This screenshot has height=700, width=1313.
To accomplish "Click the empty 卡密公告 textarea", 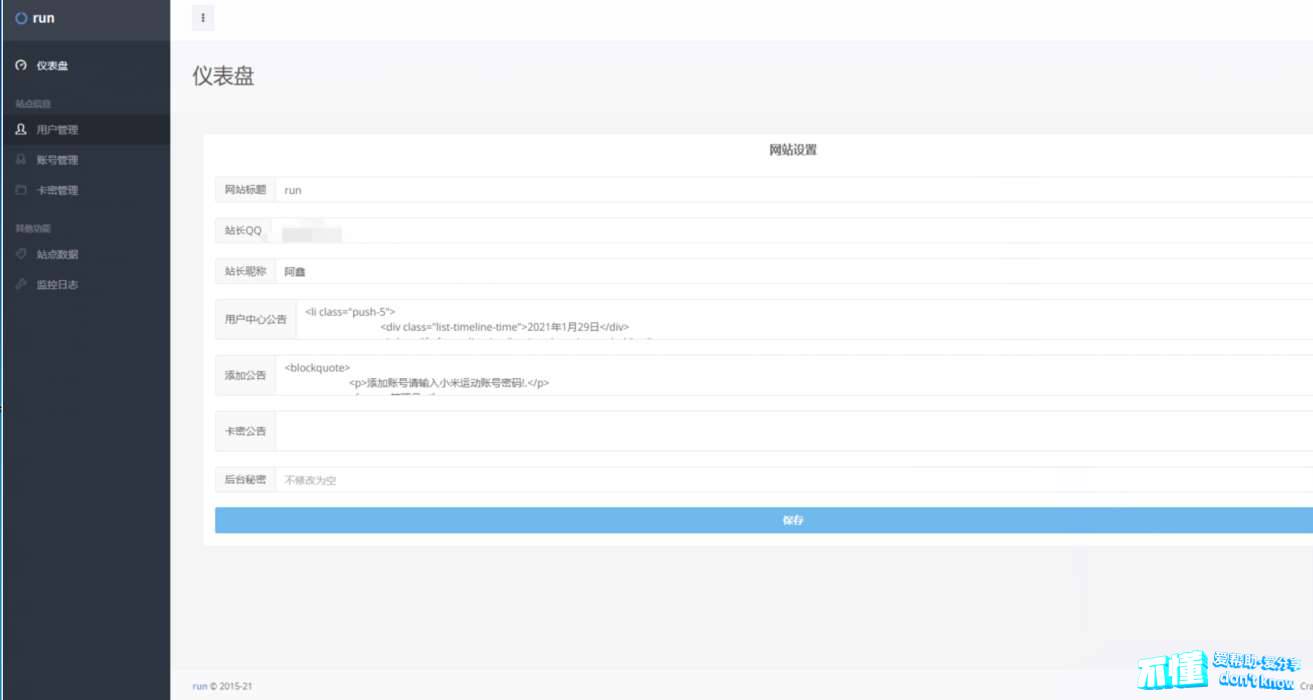I will coord(790,431).
